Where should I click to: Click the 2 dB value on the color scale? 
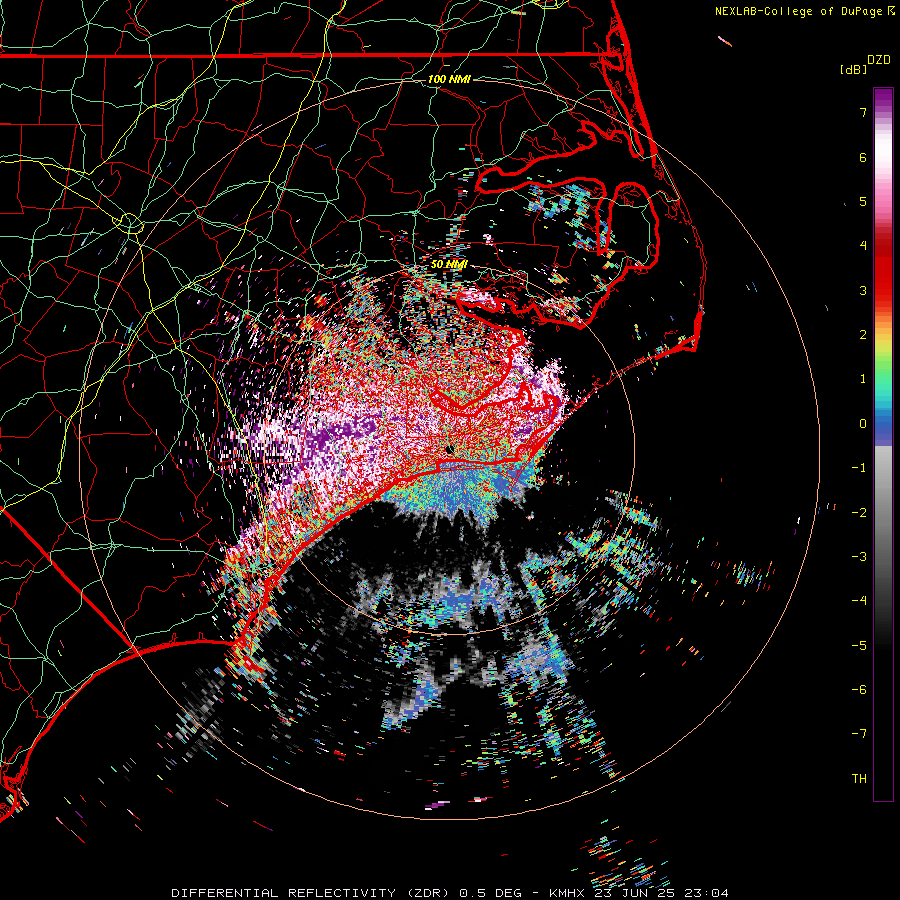tap(863, 335)
